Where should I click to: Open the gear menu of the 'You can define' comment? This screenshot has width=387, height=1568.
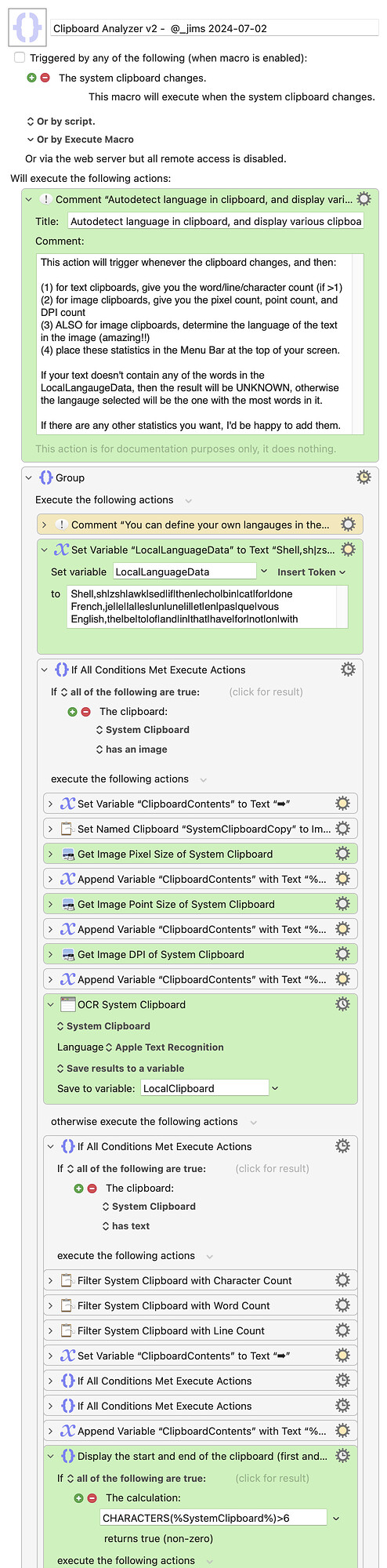pos(348,524)
